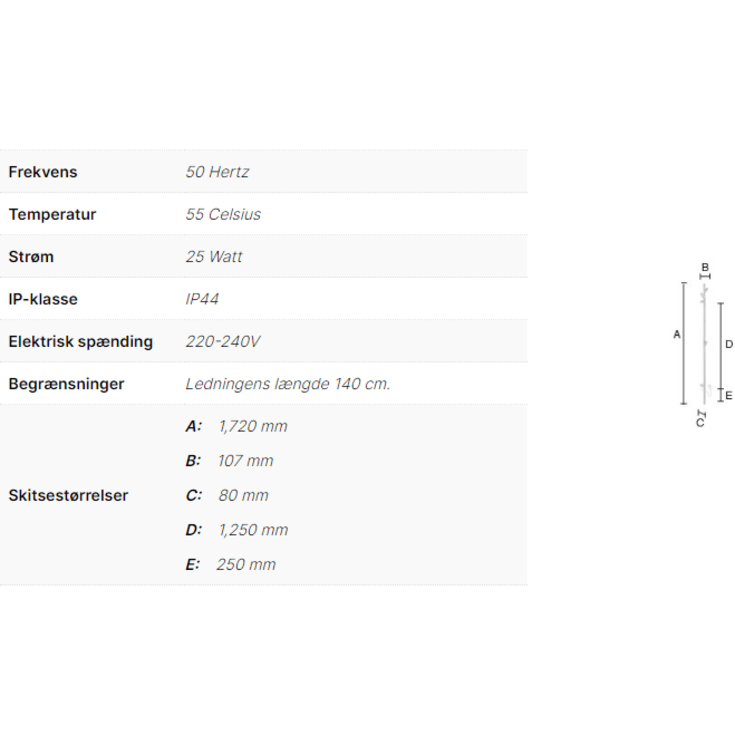Select dimension C value 80 mm
735x735 pixels.
click(x=243, y=495)
